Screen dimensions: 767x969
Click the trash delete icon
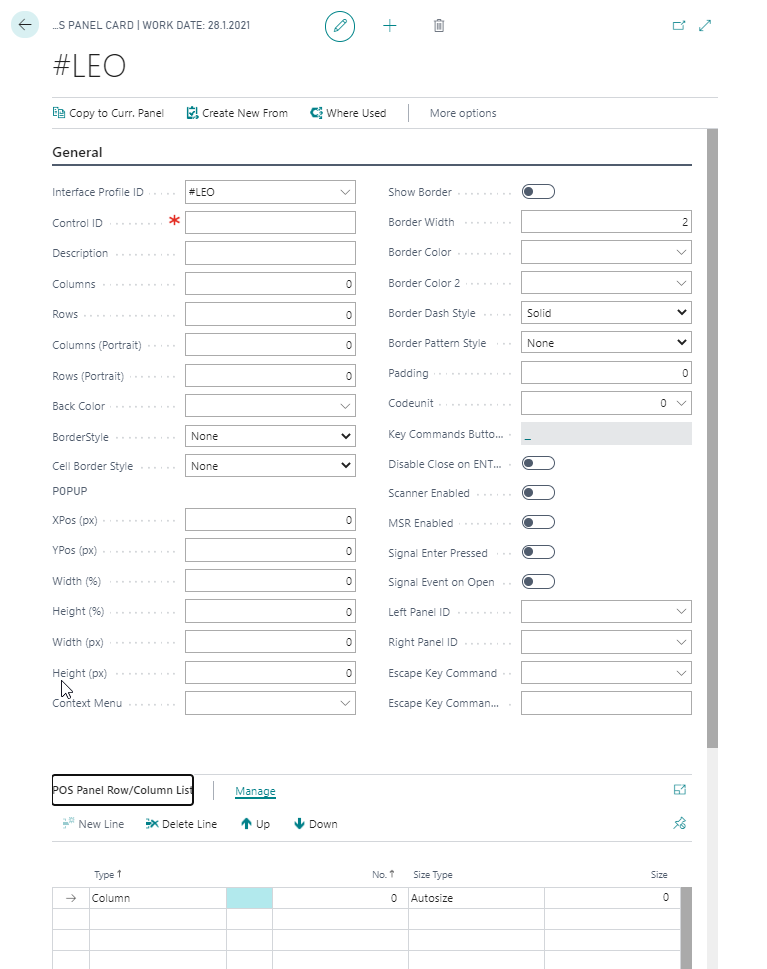pyautogui.click(x=439, y=26)
